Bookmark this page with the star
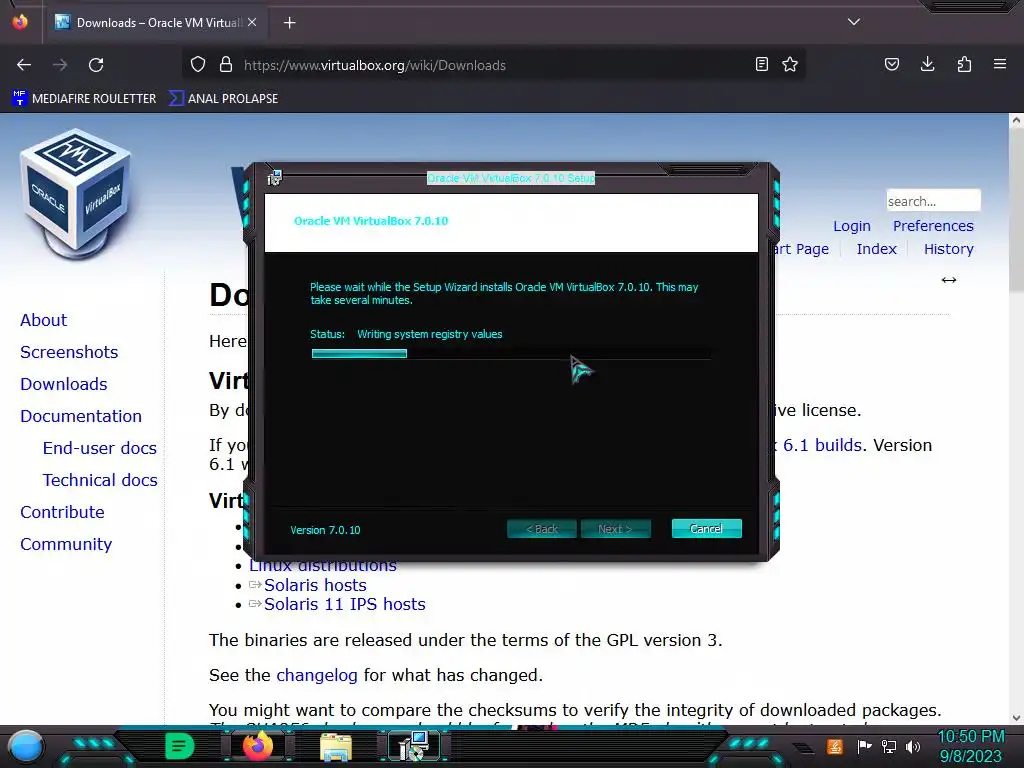The height and width of the screenshot is (768, 1024). (790, 65)
